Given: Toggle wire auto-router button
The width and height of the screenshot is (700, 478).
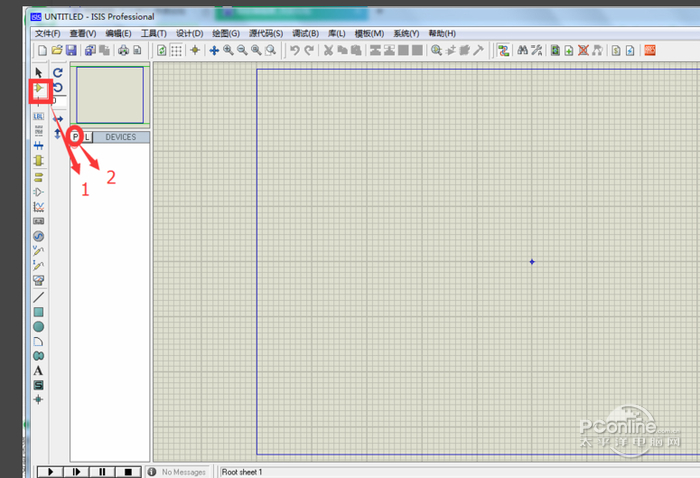Looking at the screenshot, I should click(503, 50).
